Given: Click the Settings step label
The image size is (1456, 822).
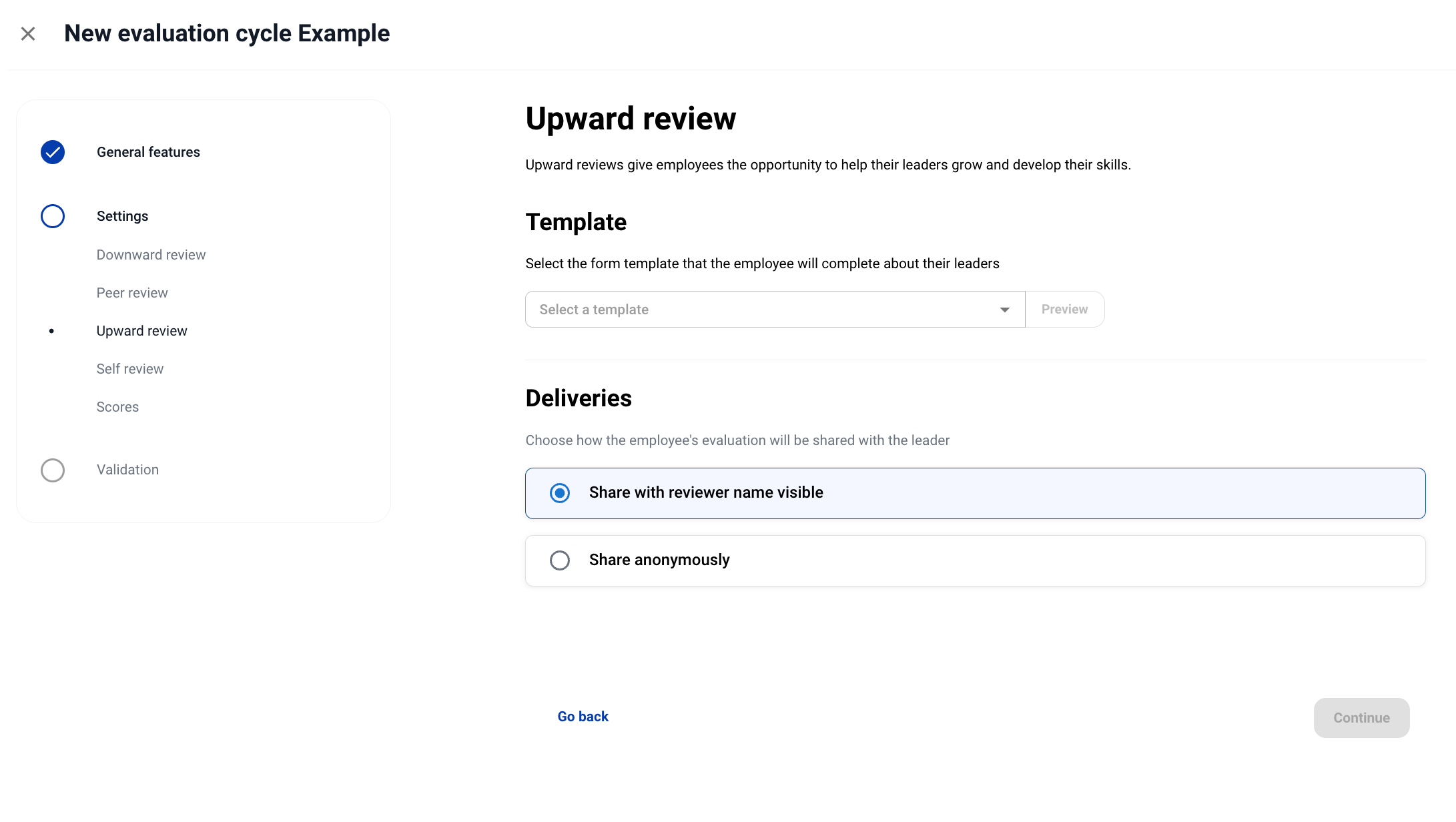Looking at the screenshot, I should (x=122, y=216).
